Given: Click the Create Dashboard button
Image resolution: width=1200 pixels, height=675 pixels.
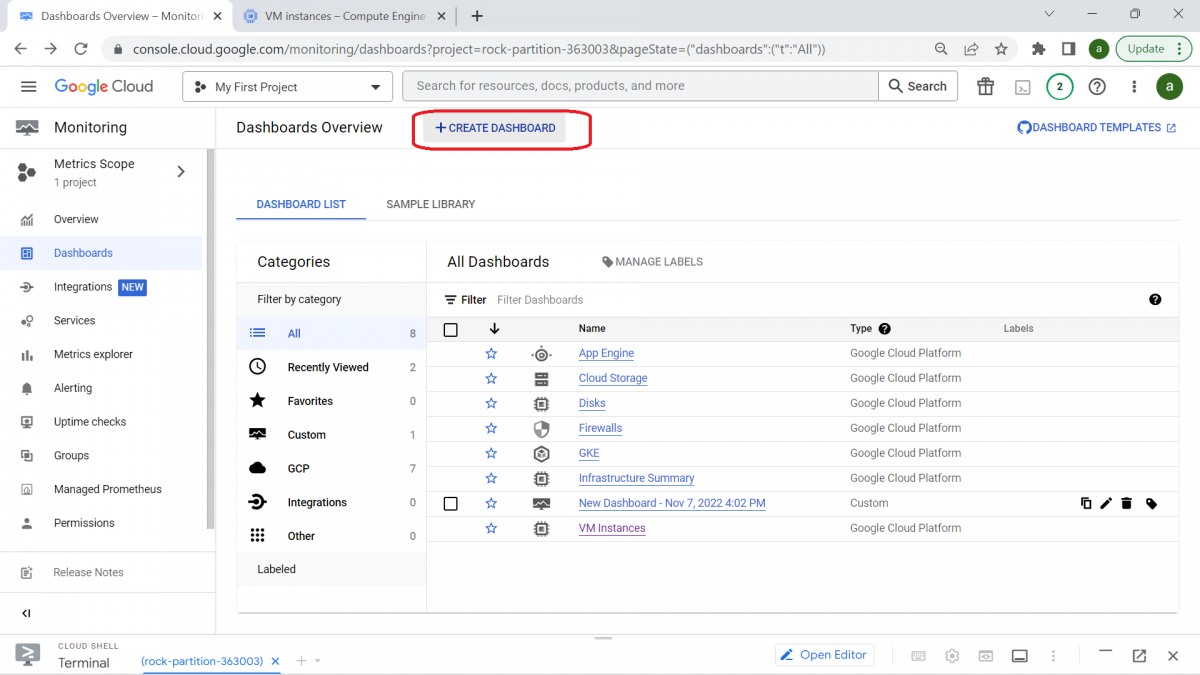Looking at the screenshot, I should coord(494,127).
